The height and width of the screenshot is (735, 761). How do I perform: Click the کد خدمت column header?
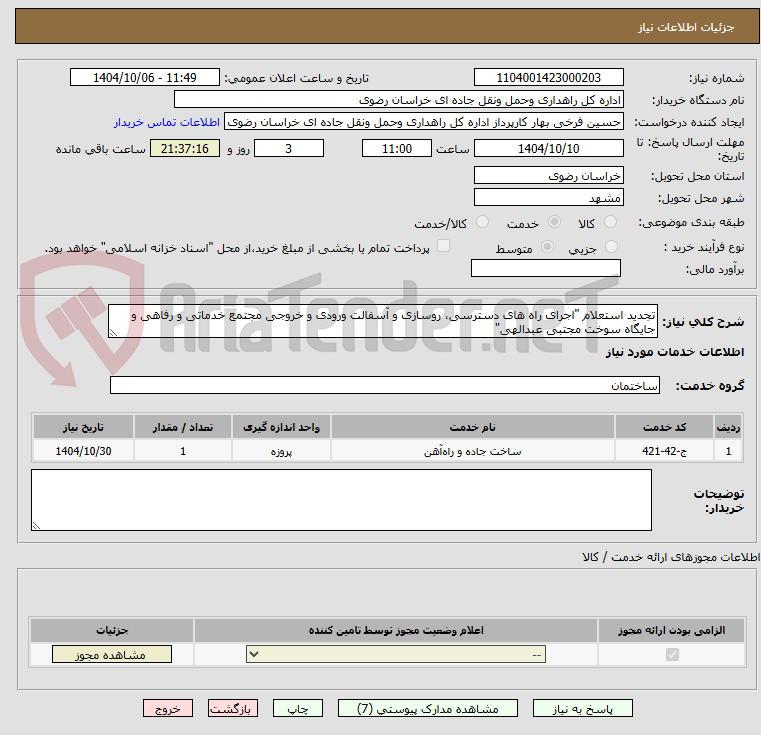[x=664, y=427]
